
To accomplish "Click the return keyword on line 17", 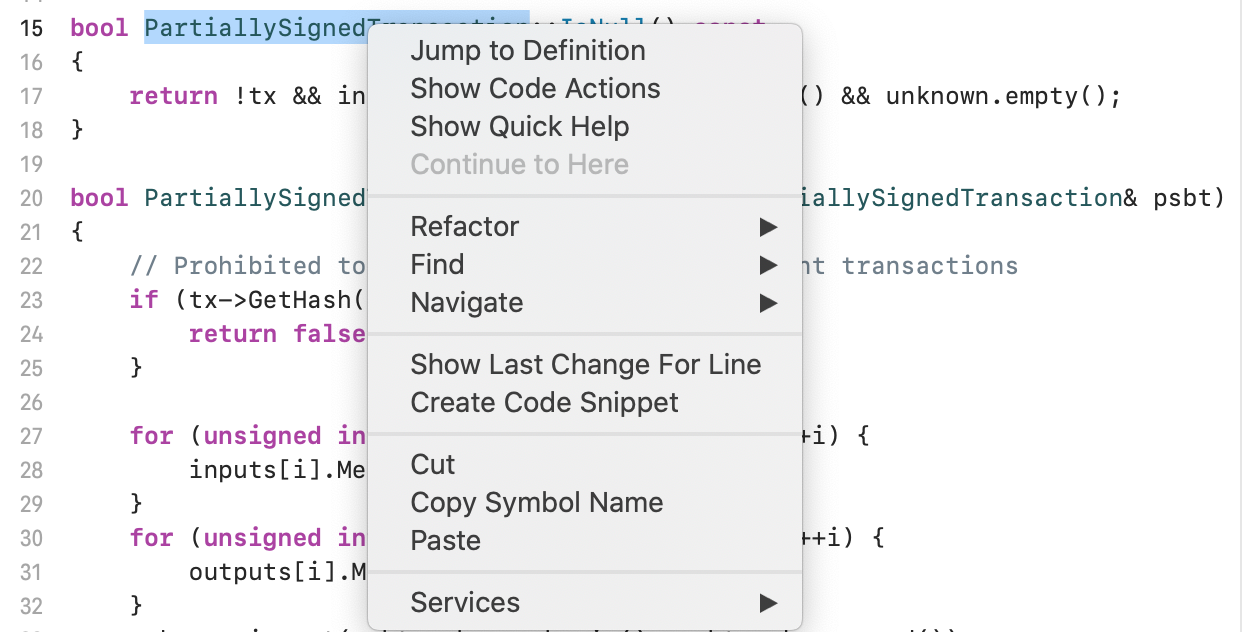I will coord(173,96).
